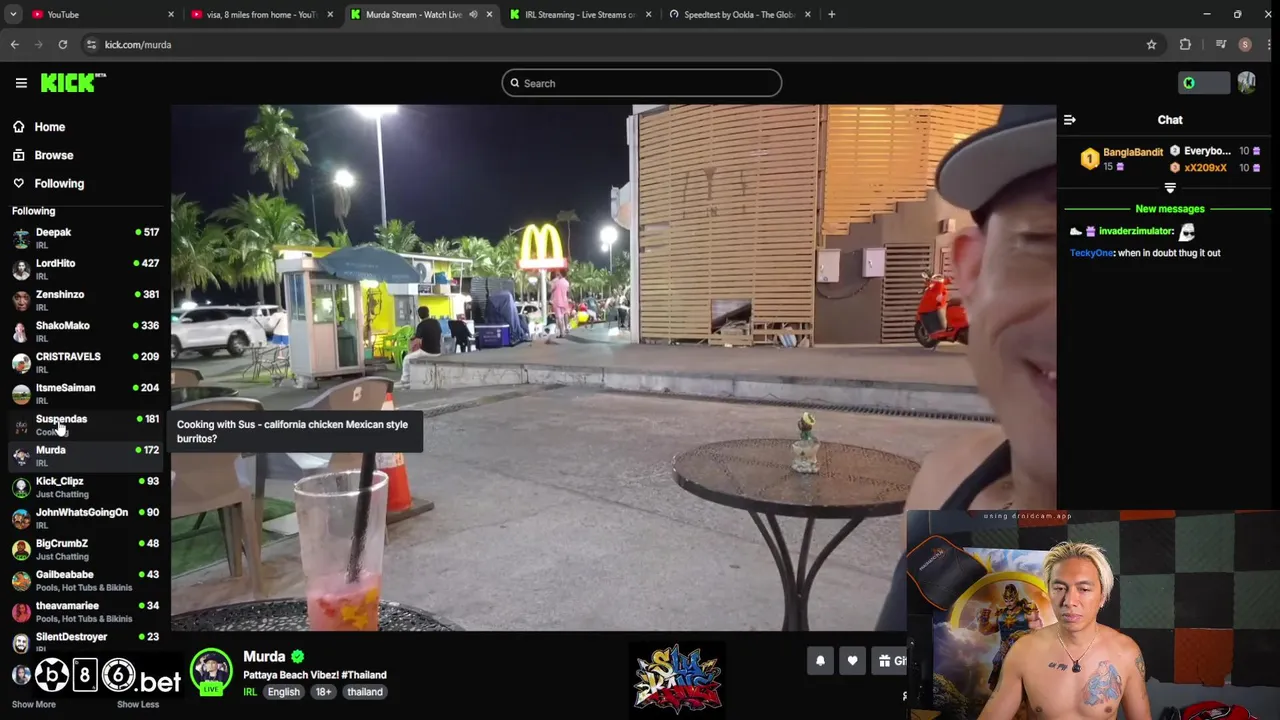Open the tab search dropdown arrow
Image resolution: width=1280 pixels, height=720 pixels.
(x=13, y=14)
